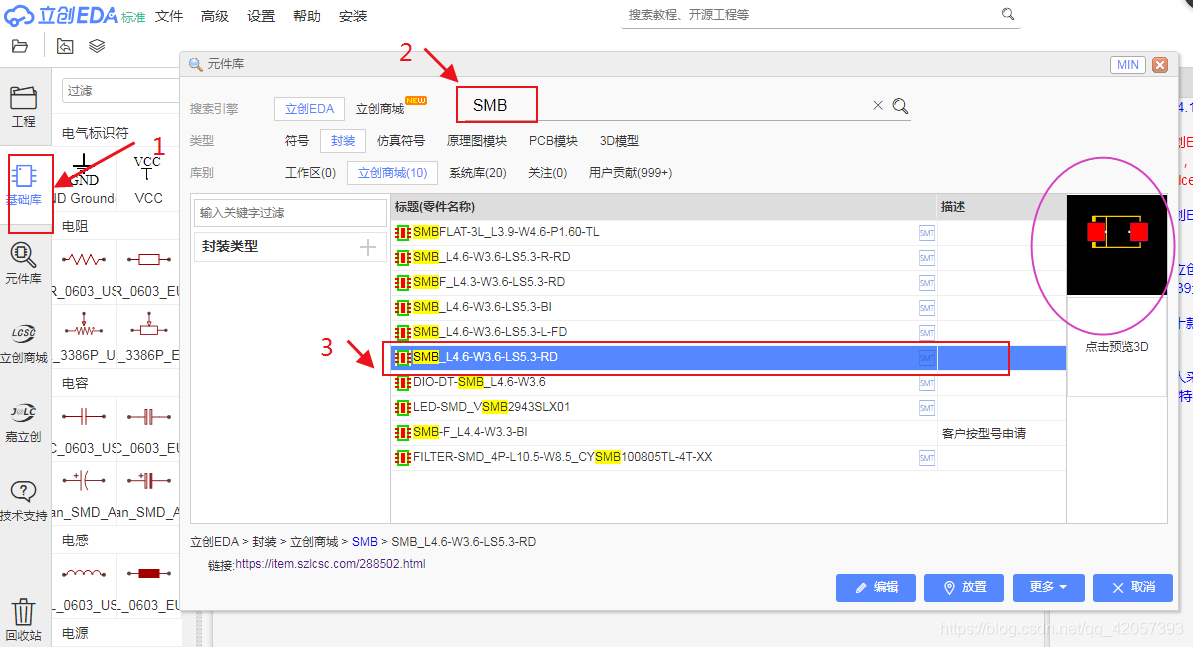The image size is (1193, 647).
Task: Select row SMB_L4.6-W3.6-LS5.3-R-RD
Action: tap(728, 257)
